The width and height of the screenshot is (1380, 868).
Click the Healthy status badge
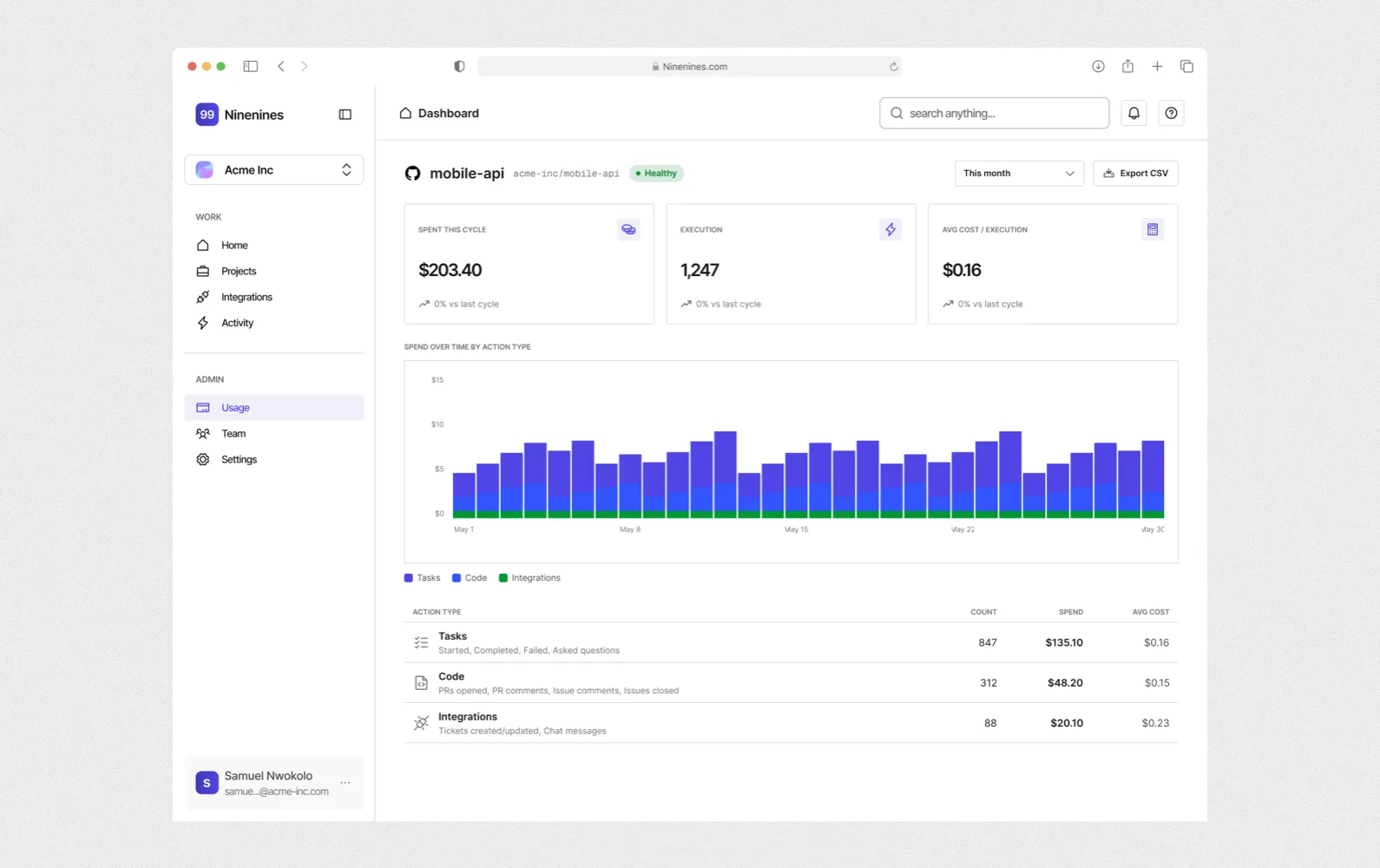click(x=656, y=174)
